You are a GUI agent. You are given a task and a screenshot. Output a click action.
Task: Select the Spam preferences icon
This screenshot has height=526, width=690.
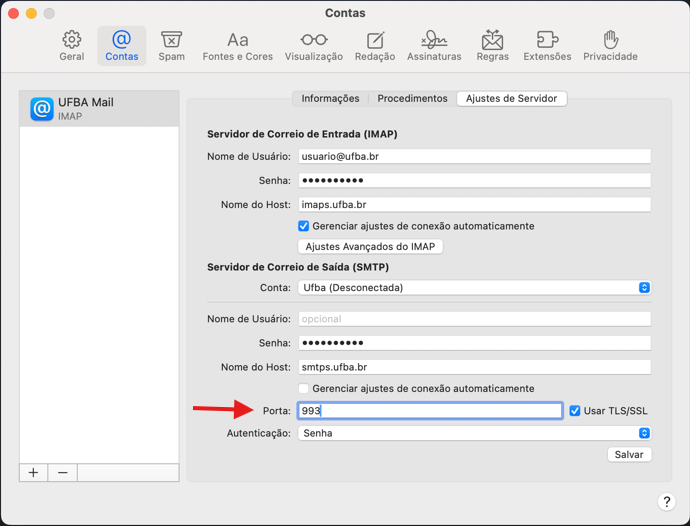pyautogui.click(x=172, y=46)
